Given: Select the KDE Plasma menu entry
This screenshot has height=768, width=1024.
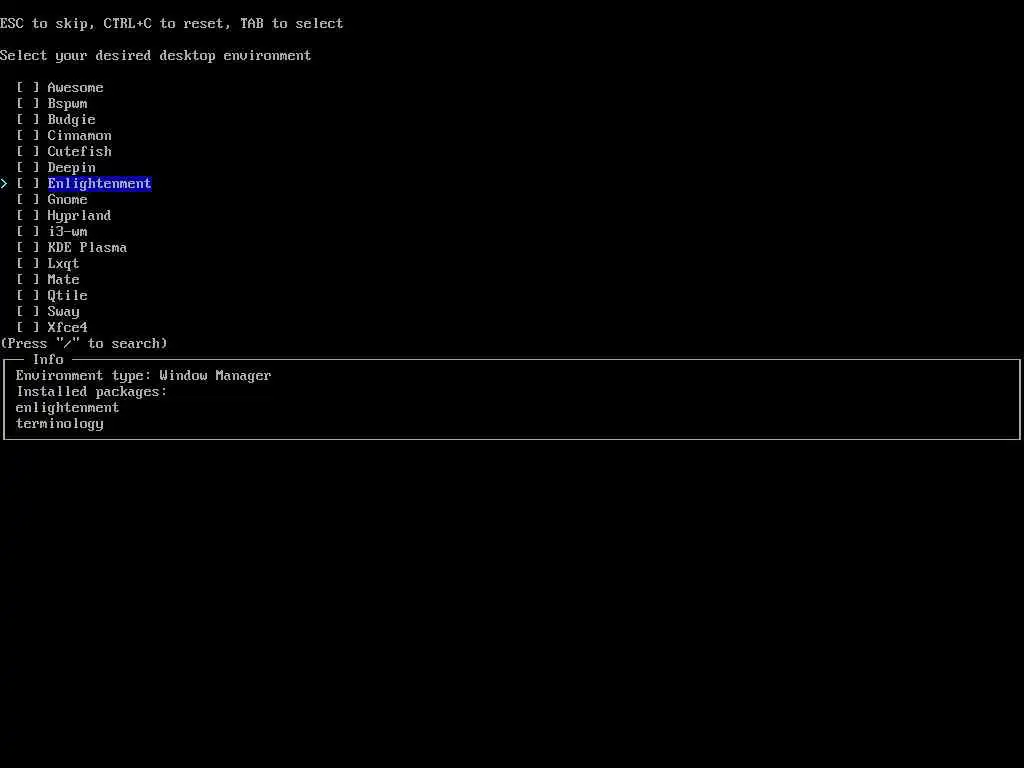Looking at the screenshot, I should [87, 248].
